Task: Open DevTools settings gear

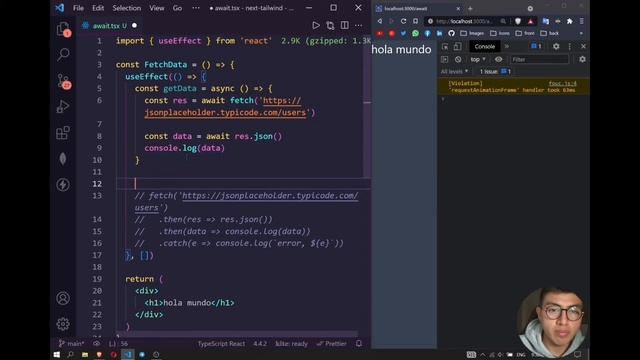Action: (556, 47)
